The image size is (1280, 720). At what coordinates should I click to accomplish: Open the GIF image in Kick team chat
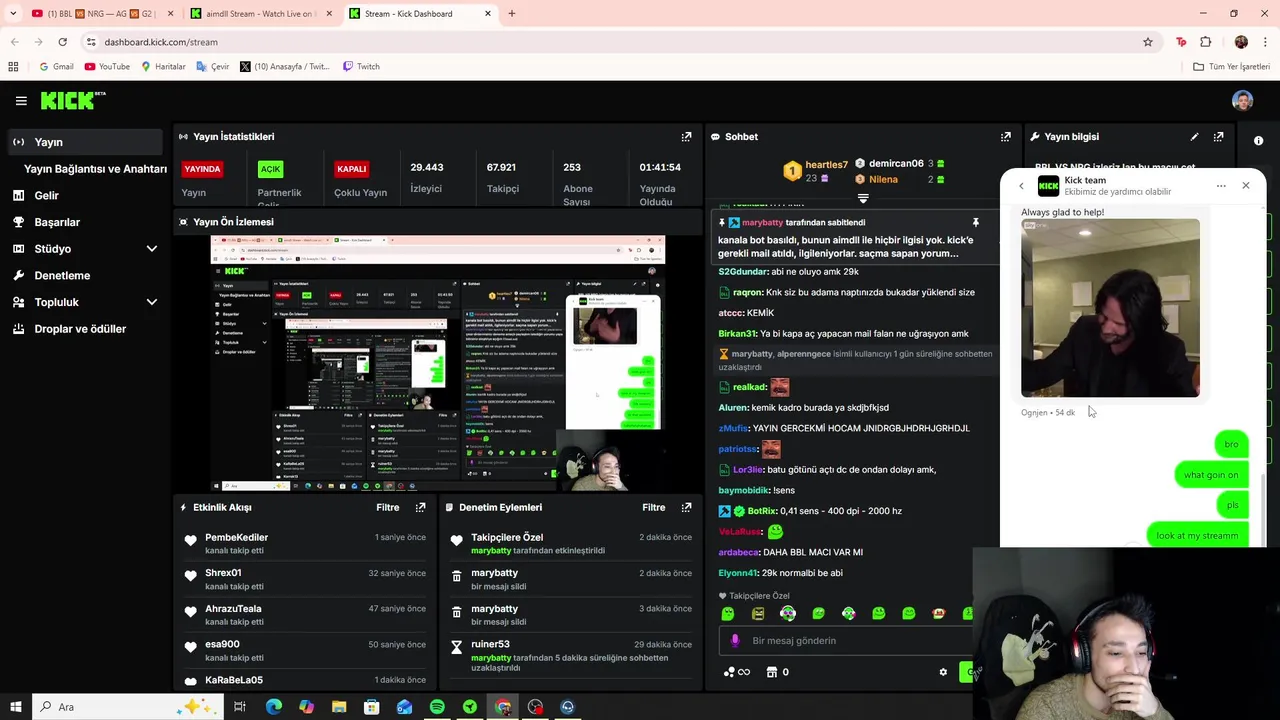(1110, 308)
